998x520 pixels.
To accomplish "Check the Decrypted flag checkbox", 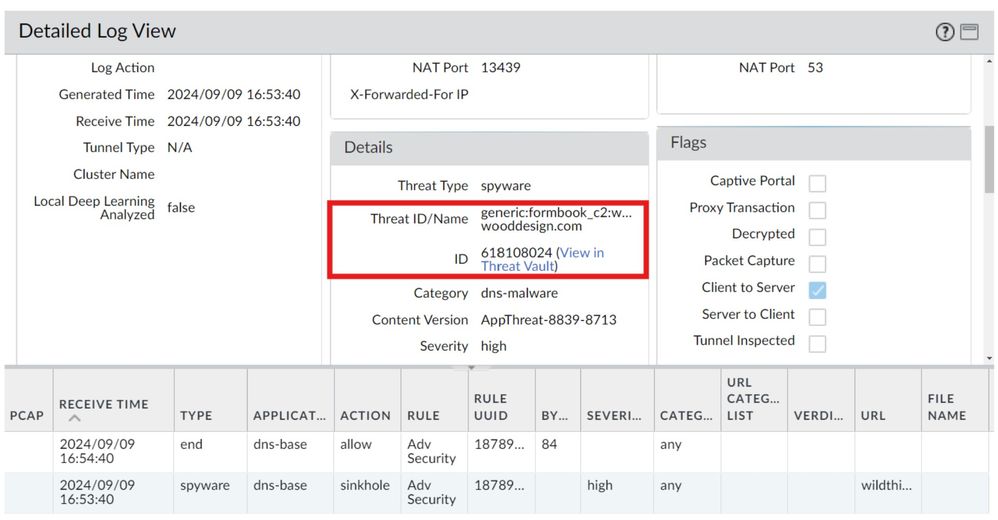I will 817,237.
